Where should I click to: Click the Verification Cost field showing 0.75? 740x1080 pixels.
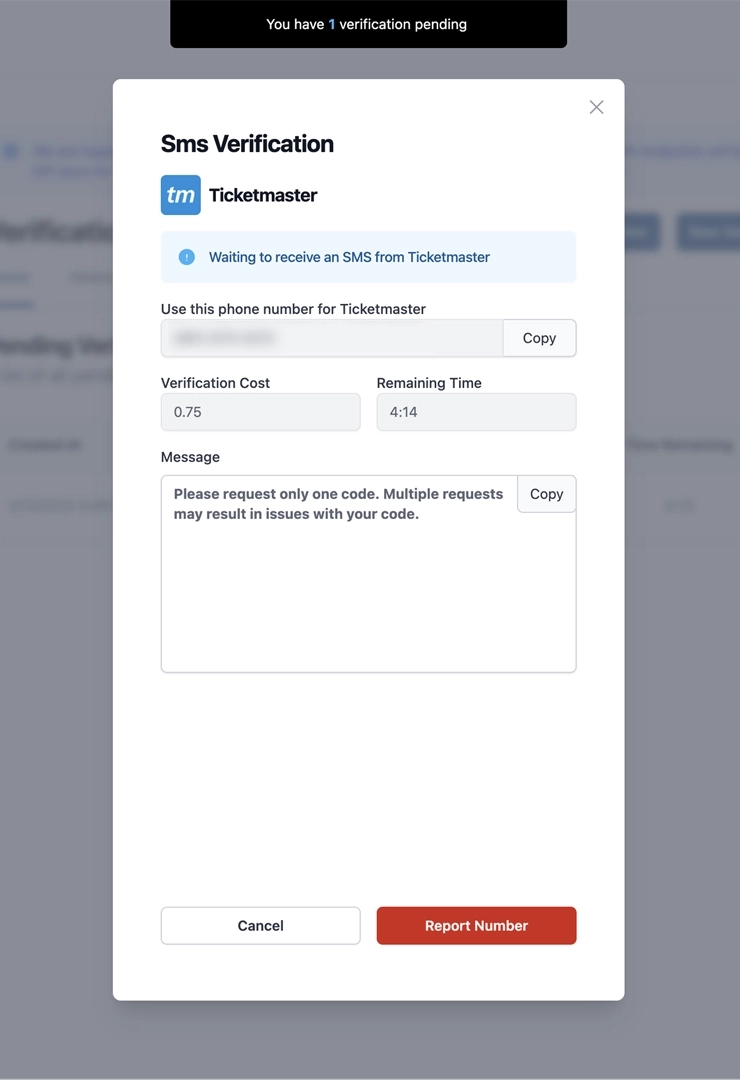click(x=260, y=412)
